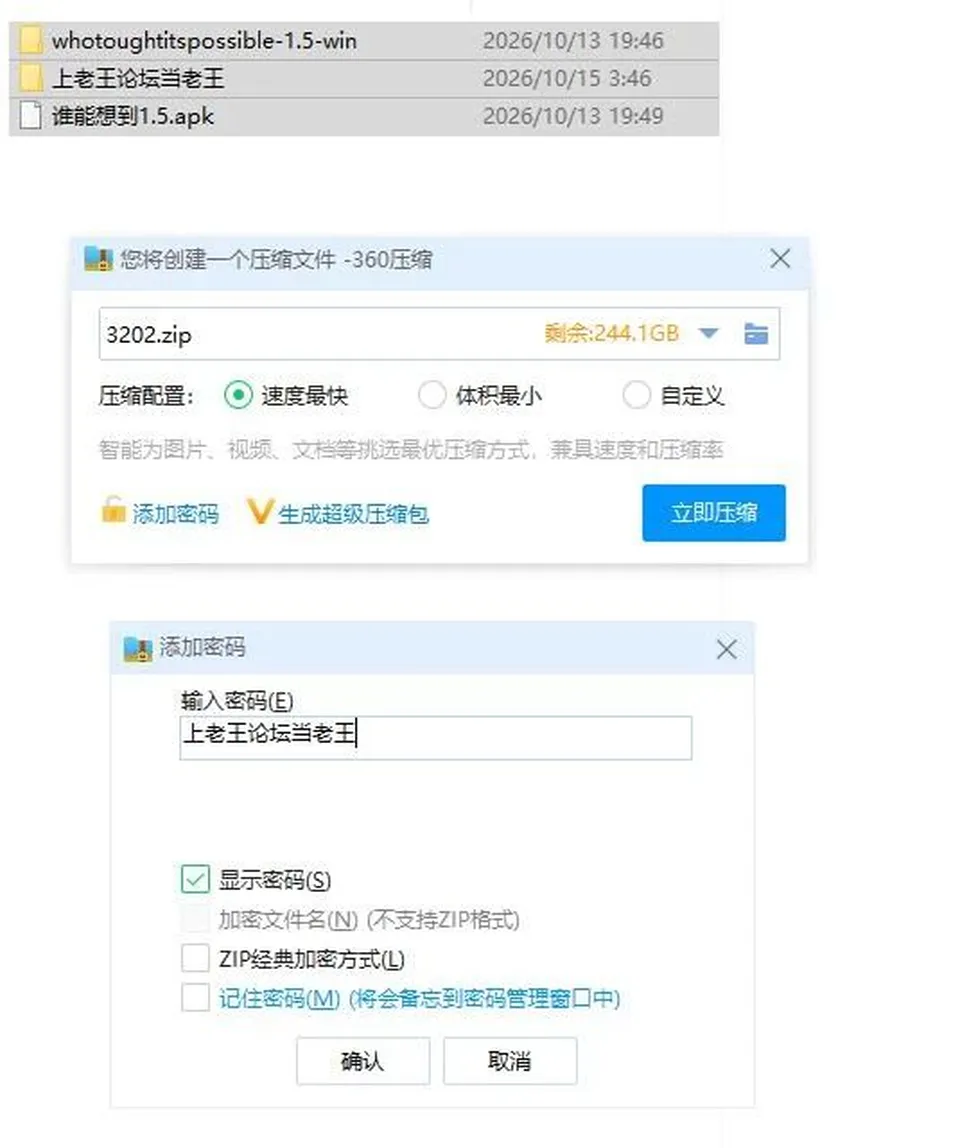Click the whotoughtitspossible-1.5-win folder icon
This screenshot has height=1148, width=960.
(x=31, y=40)
